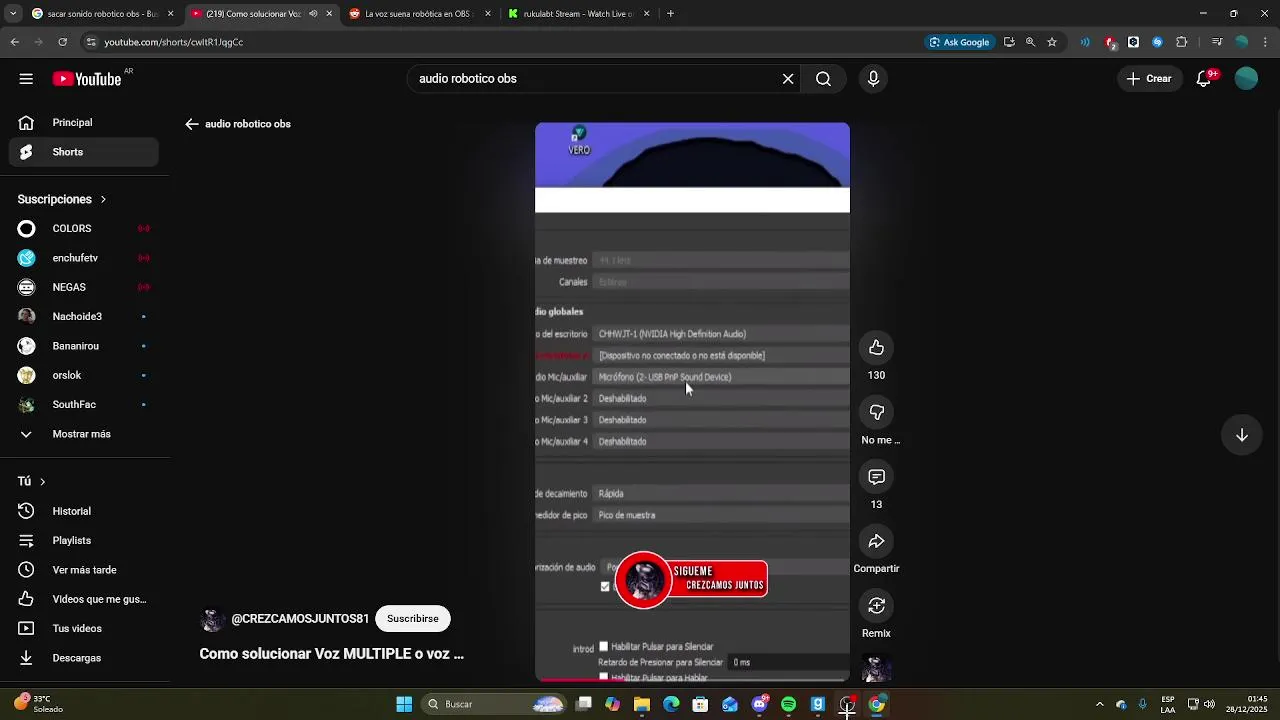
Task: Clear the search box with the X
Action: [x=788, y=79]
